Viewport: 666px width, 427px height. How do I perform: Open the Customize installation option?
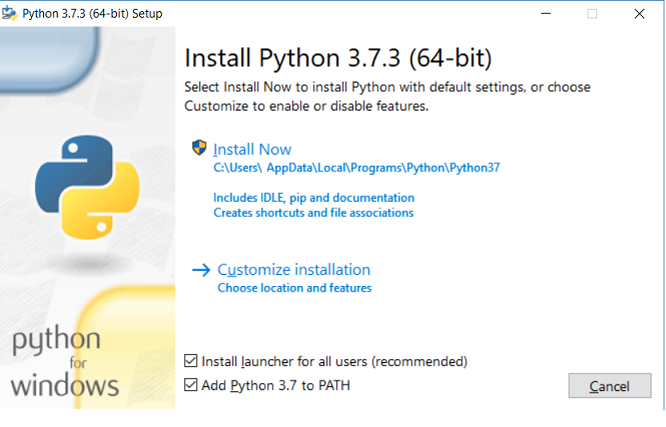(293, 270)
